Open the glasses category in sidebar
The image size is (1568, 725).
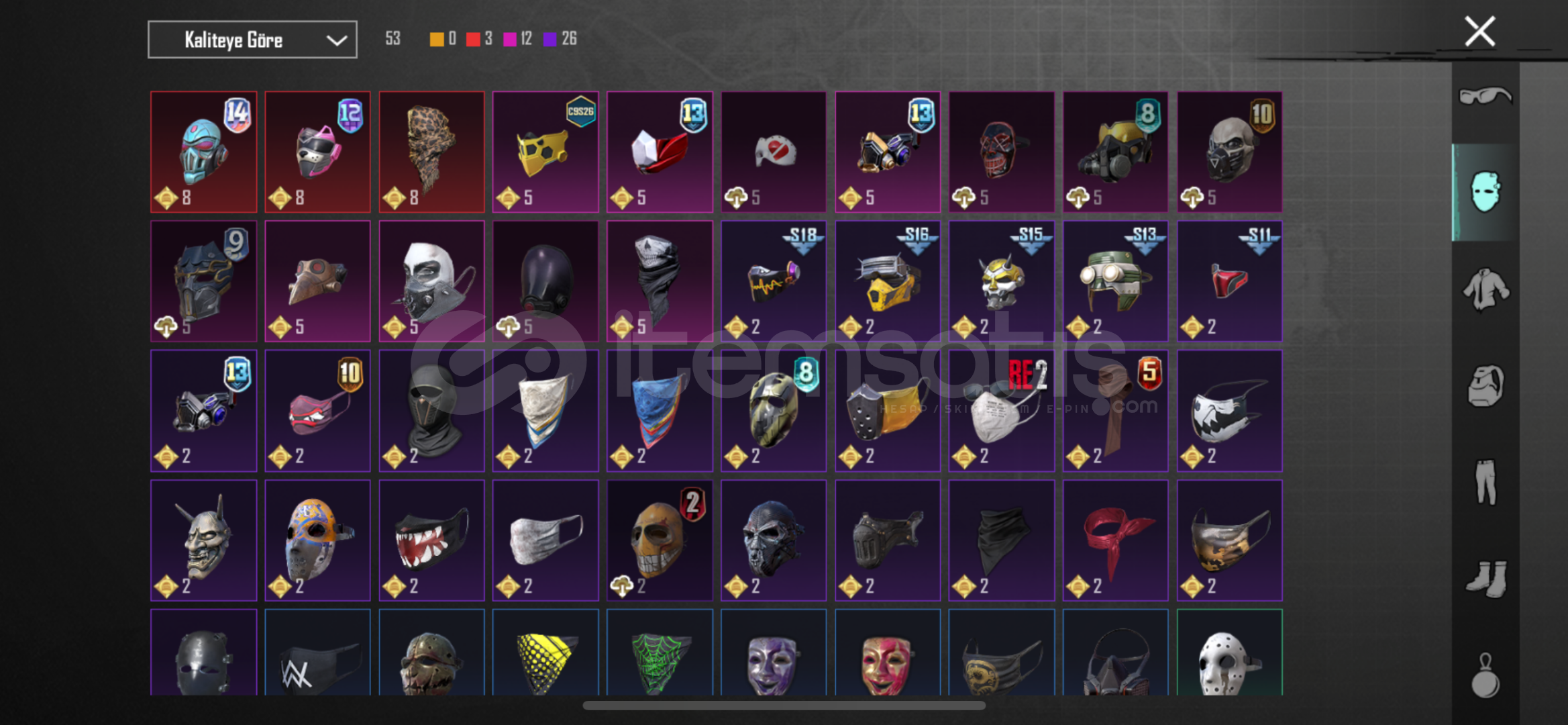pos(1485,97)
